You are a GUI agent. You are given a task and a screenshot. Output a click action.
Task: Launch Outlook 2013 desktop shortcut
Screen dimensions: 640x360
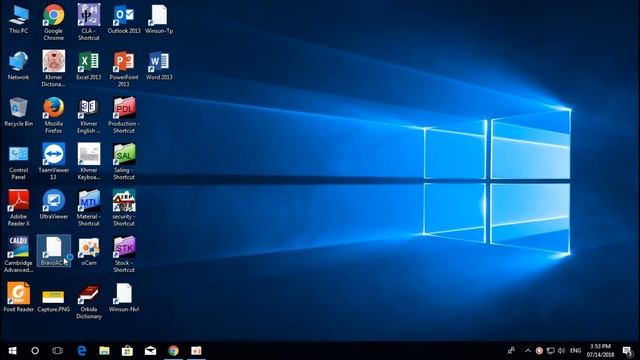(x=124, y=20)
